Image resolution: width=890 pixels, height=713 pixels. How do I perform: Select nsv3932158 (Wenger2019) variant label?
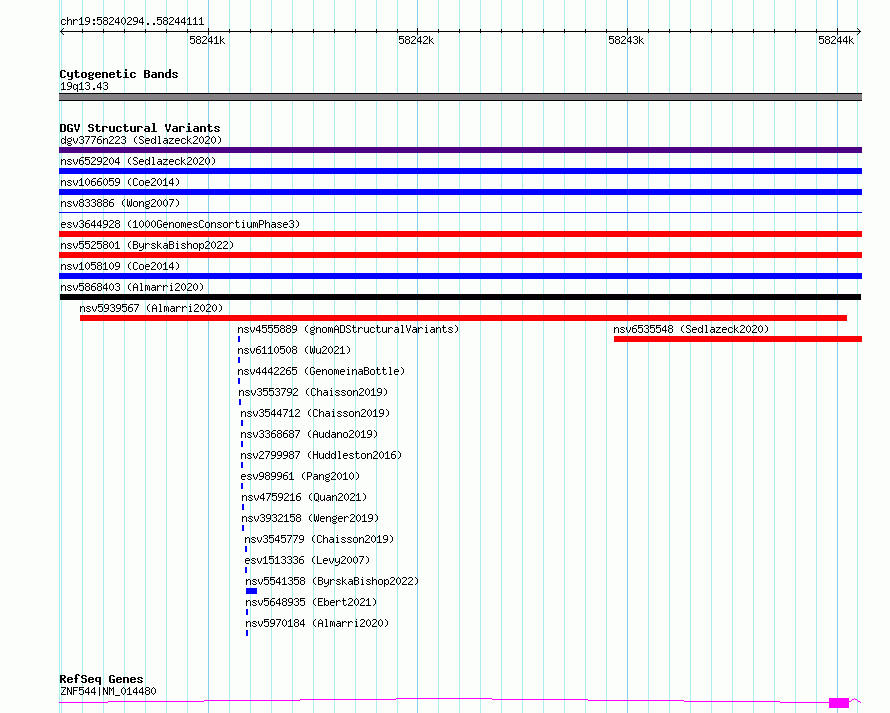(310, 518)
